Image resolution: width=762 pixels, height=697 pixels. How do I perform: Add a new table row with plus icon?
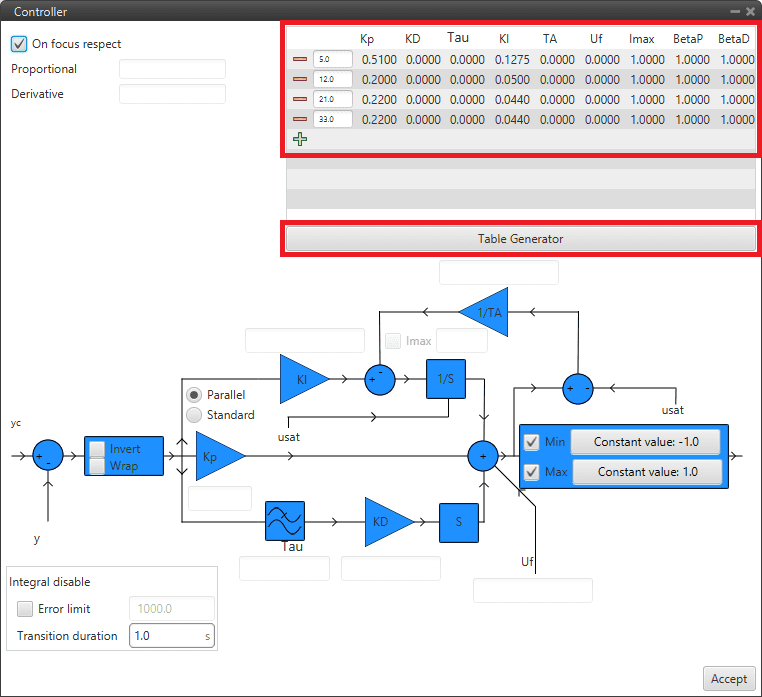pos(299,139)
